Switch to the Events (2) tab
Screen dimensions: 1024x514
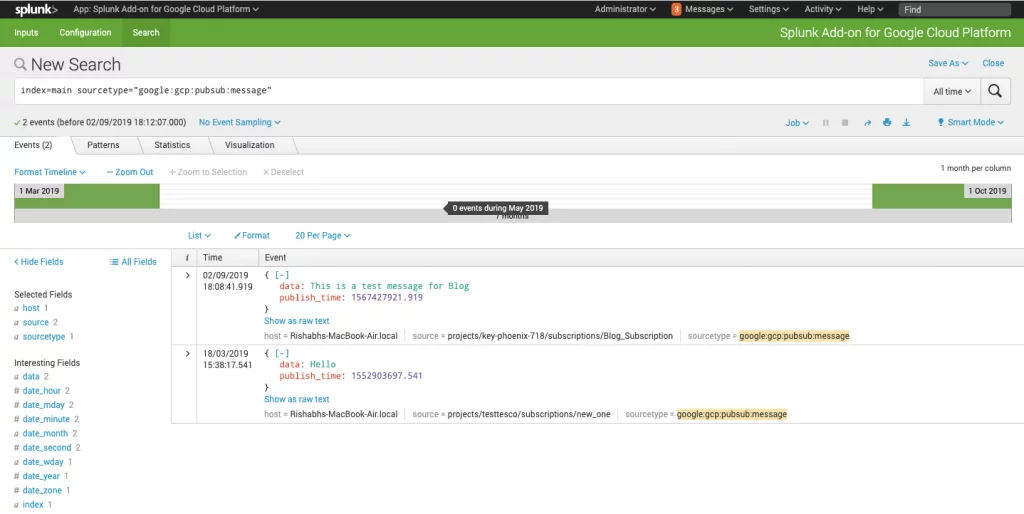[33, 145]
